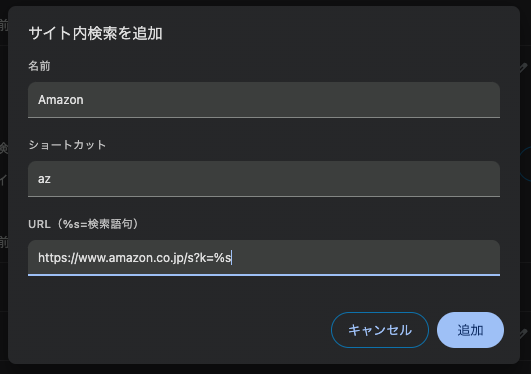
Task: Click the https:// prefix in URL field
Action: (58, 258)
